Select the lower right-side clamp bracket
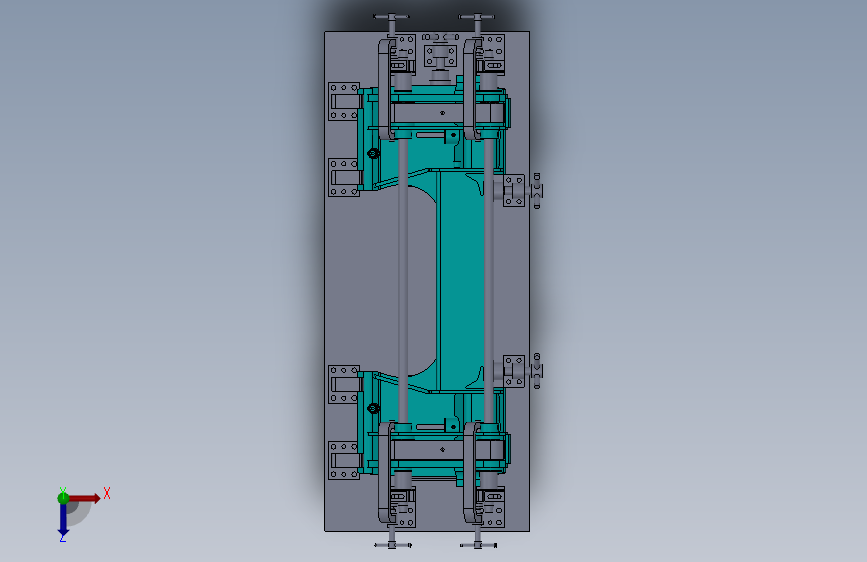 click(x=514, y=372)
